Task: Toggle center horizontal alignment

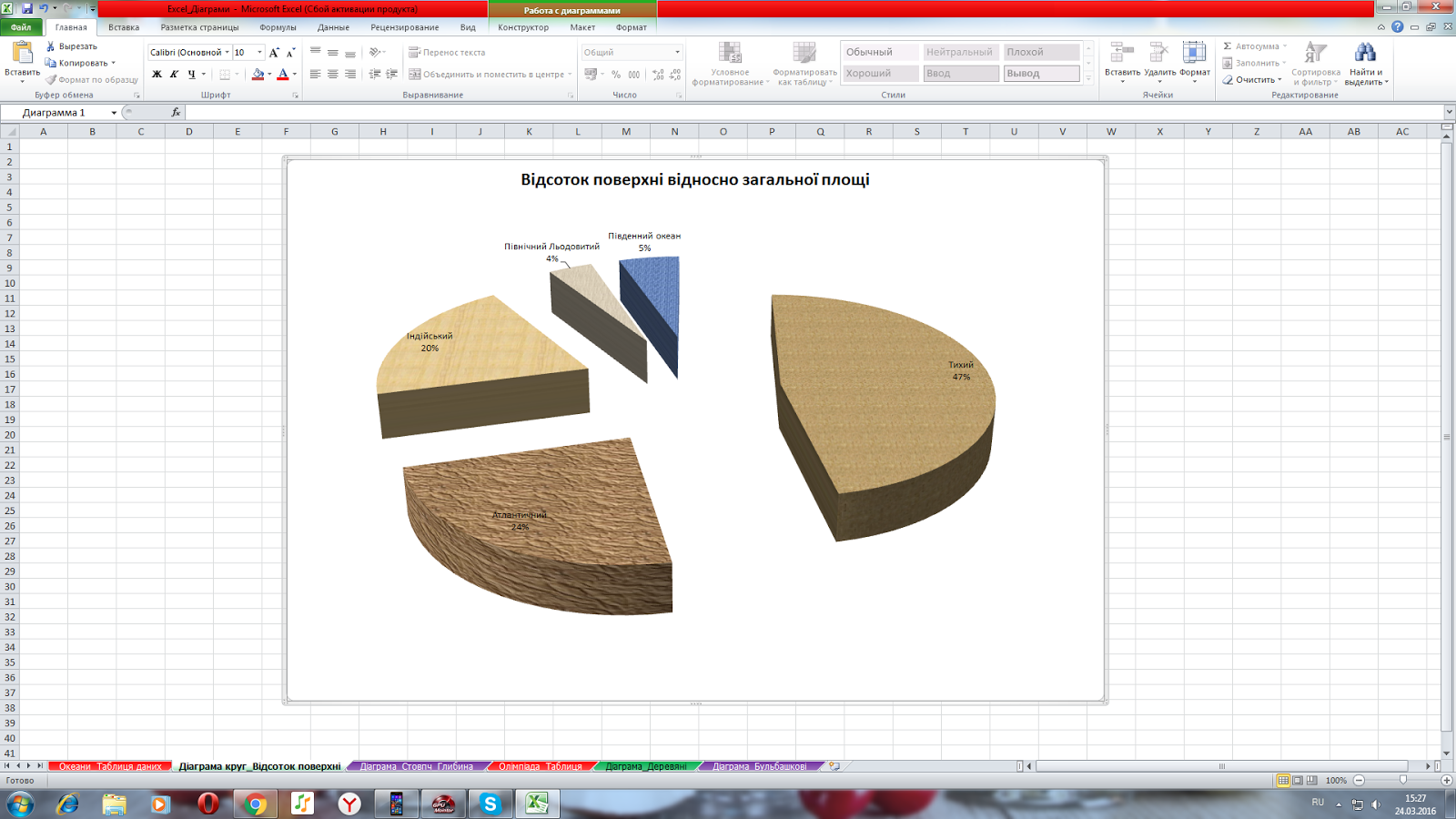Action: point(333,75)
